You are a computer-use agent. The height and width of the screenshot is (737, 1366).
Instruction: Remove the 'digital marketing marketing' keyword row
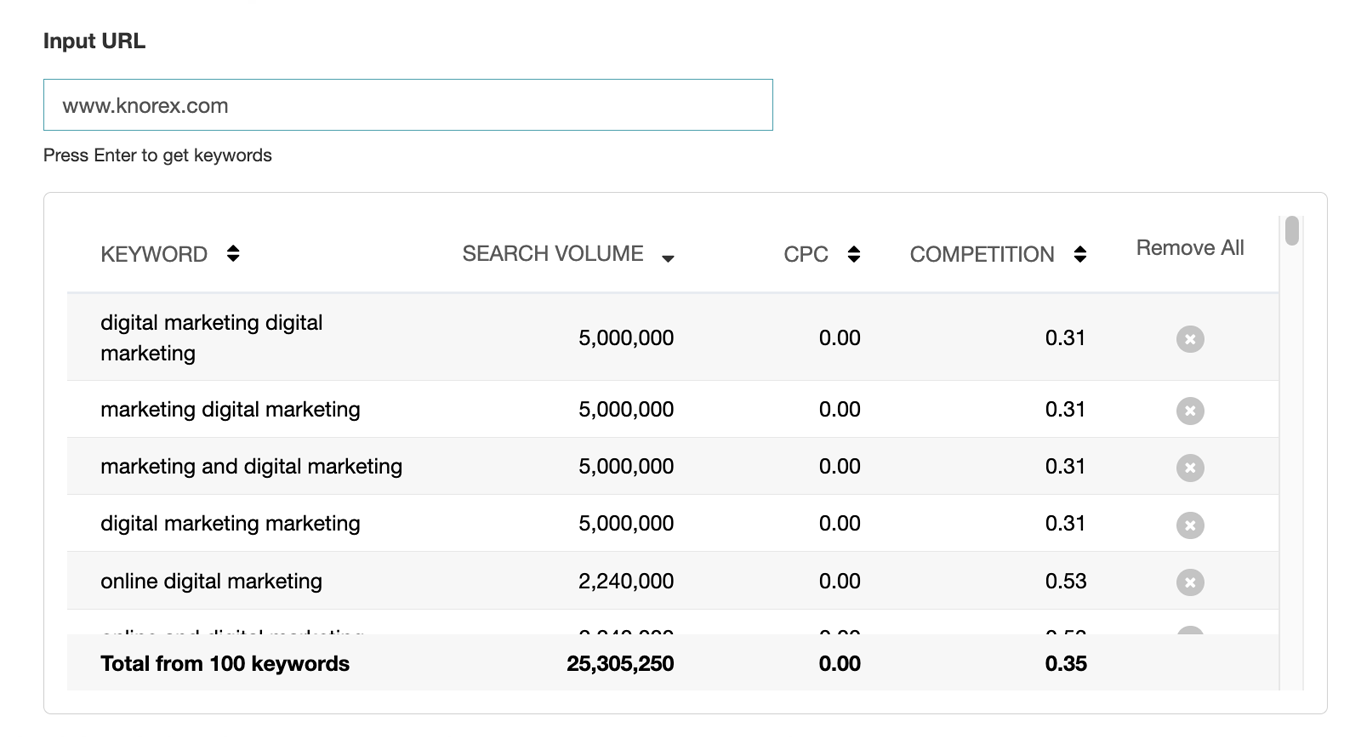pos(1189,524)
